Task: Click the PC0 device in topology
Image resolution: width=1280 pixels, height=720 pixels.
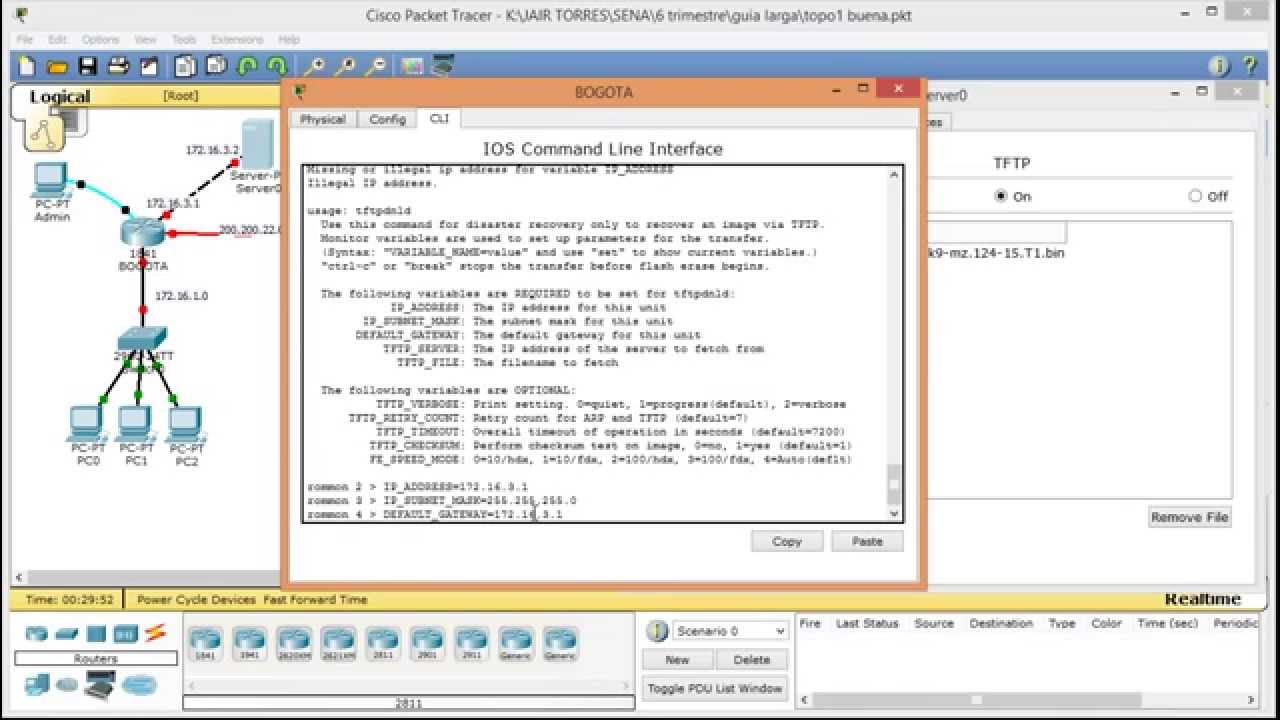Action: pos(88,424)
